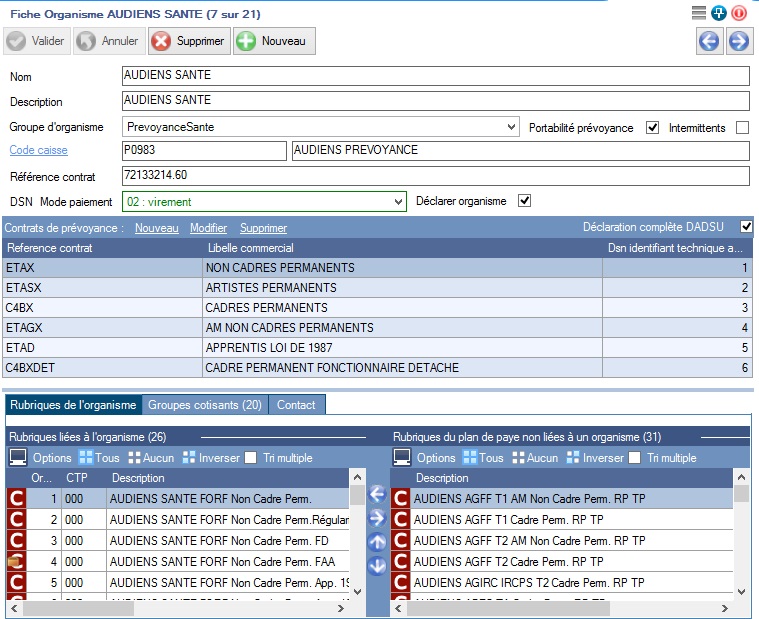
Task: Click the Référence contrat input field
Action: (x=434, y=176)
